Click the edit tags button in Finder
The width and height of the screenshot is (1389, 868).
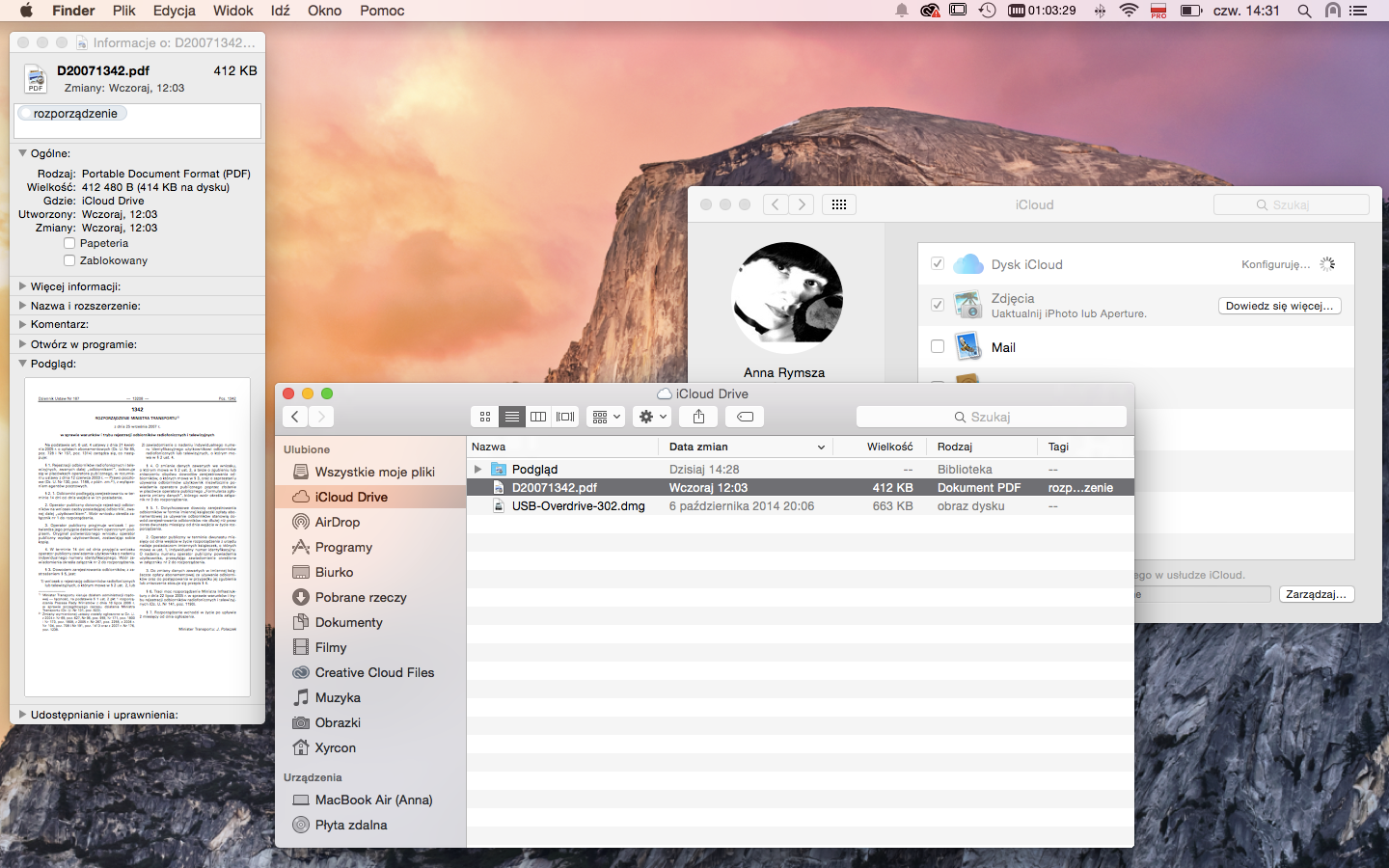[745, 417]
